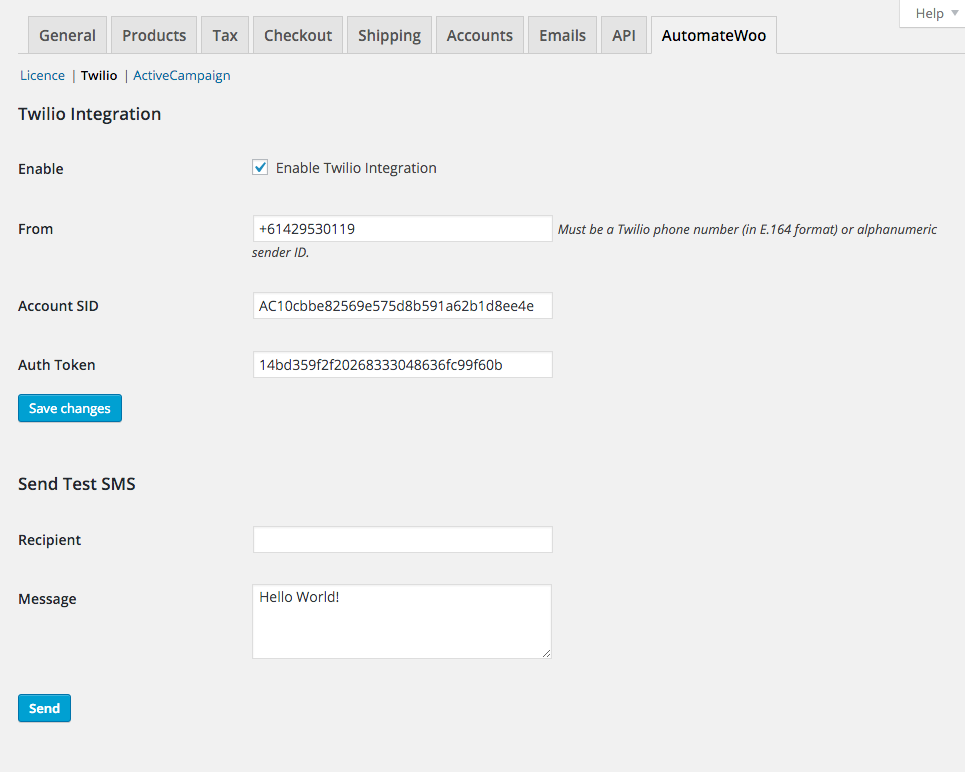Select the Twilio sub-section link

pyautogui.click(x=99, y=75)
